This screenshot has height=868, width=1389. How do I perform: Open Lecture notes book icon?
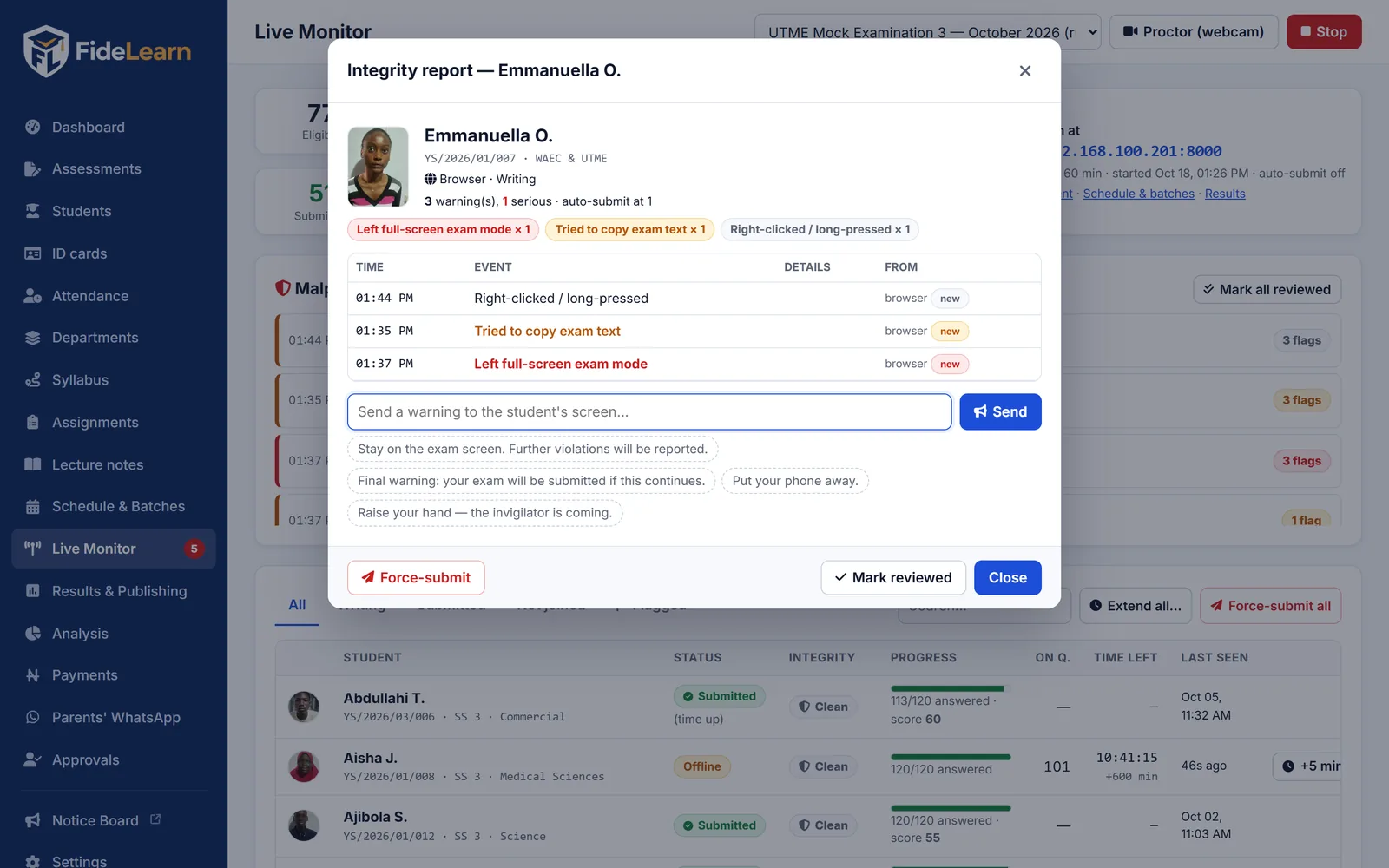[x=33, y=464]
